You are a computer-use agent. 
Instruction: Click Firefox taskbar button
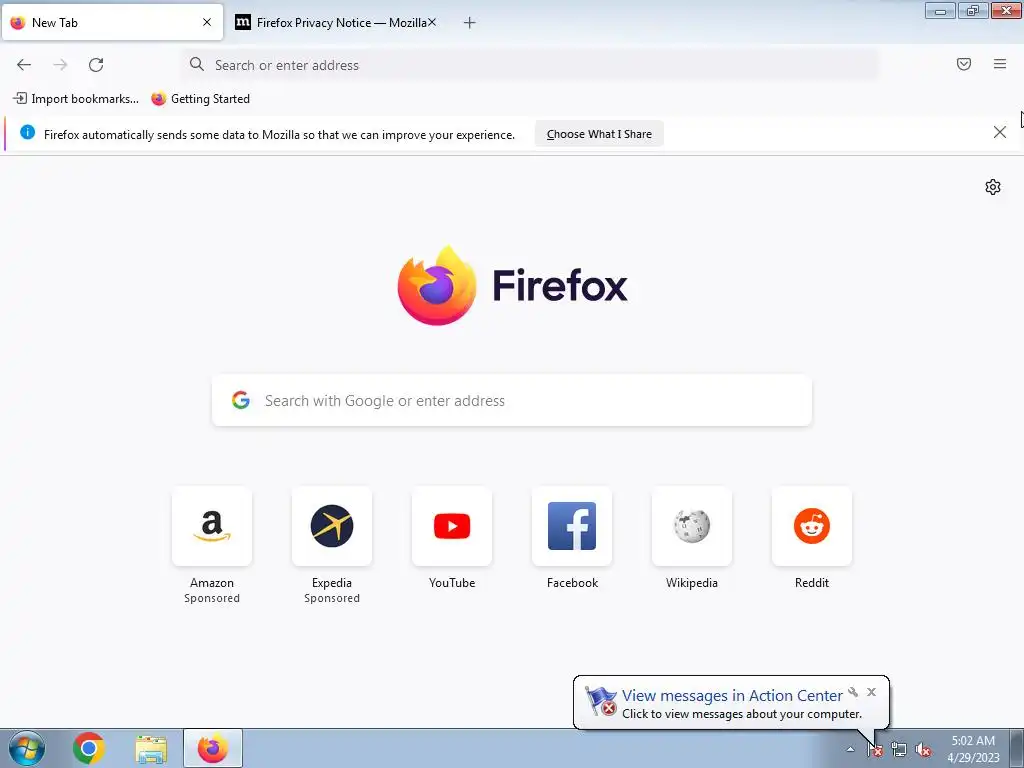213,748
